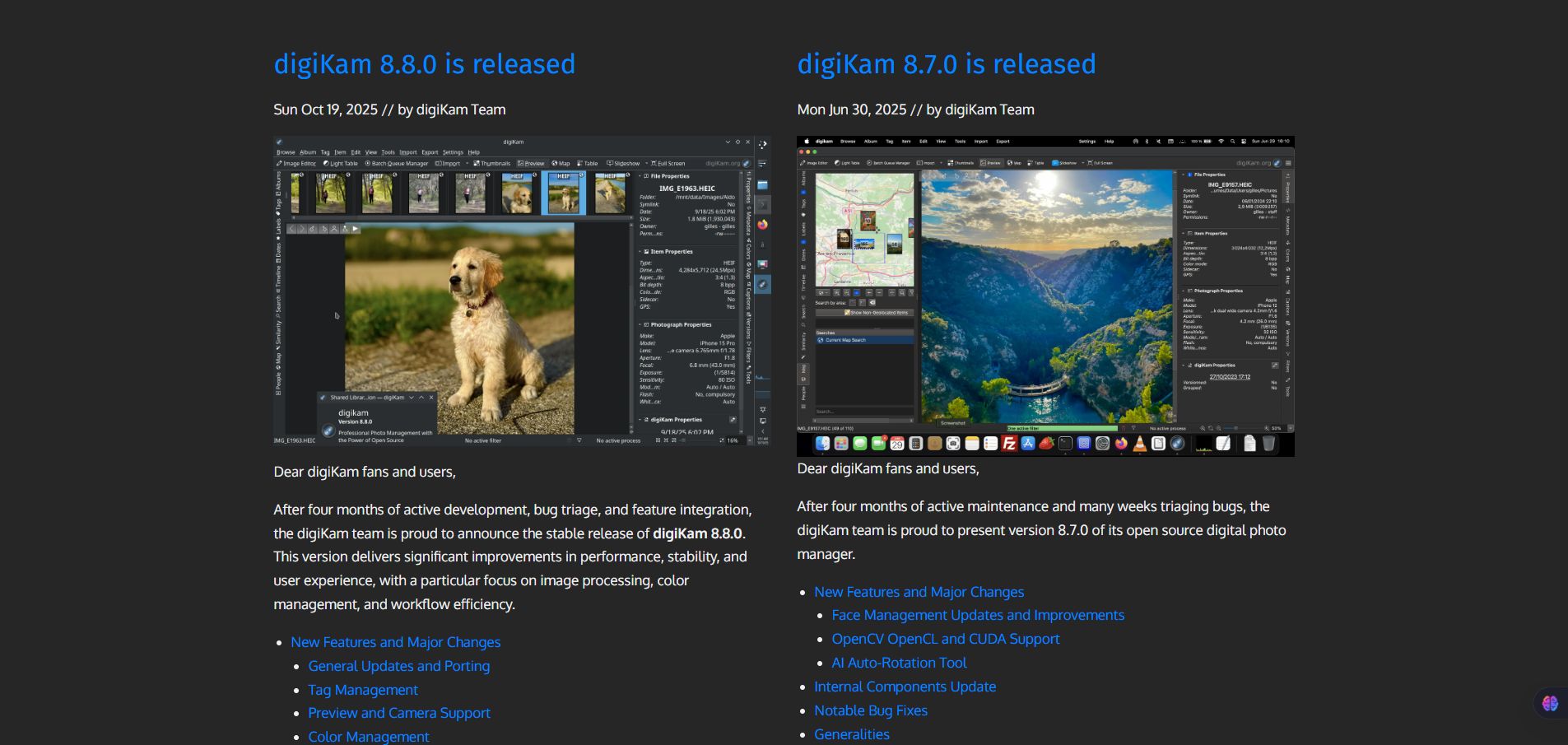Image resolution: width=1568 pixels, height=745 pixels.
Task: Follow the Color Management link
Action: click(369, 737)
